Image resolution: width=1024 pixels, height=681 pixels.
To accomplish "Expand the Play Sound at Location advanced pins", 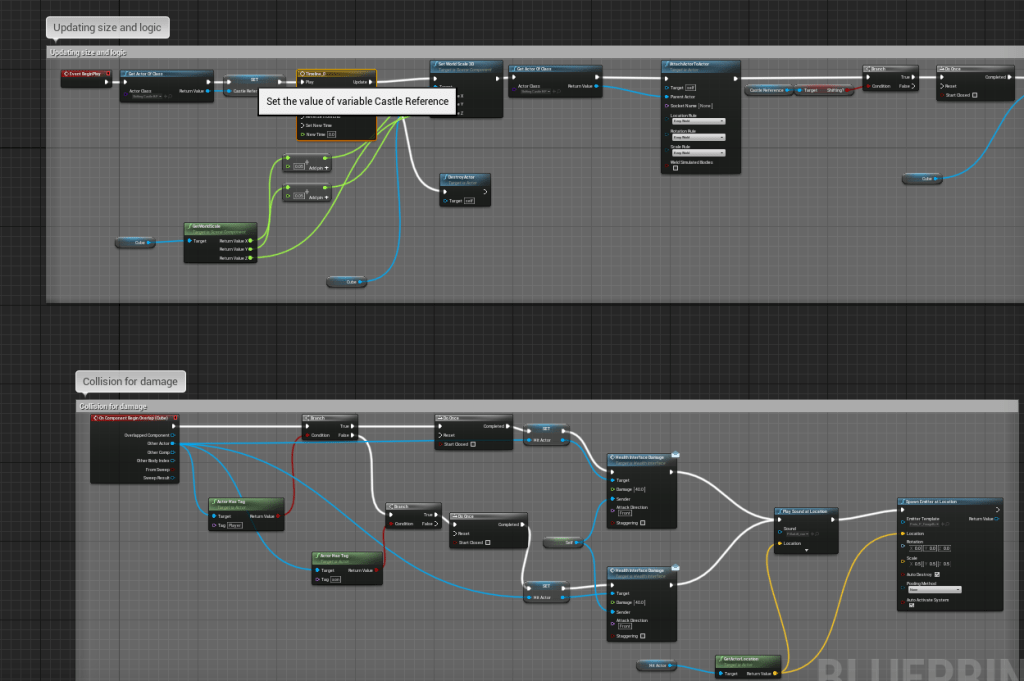I will pos(805,550).
